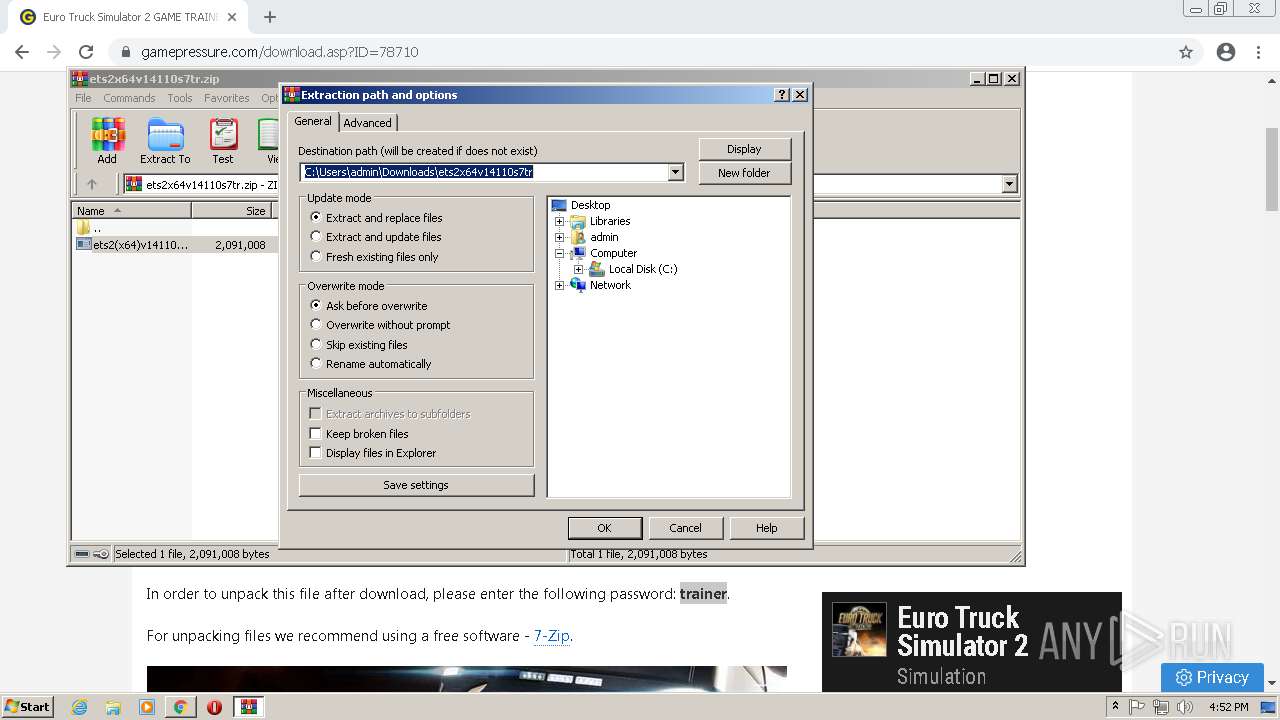Select Rename automatically option
The height and width of the screenshot is (720, 1280).
316,363
